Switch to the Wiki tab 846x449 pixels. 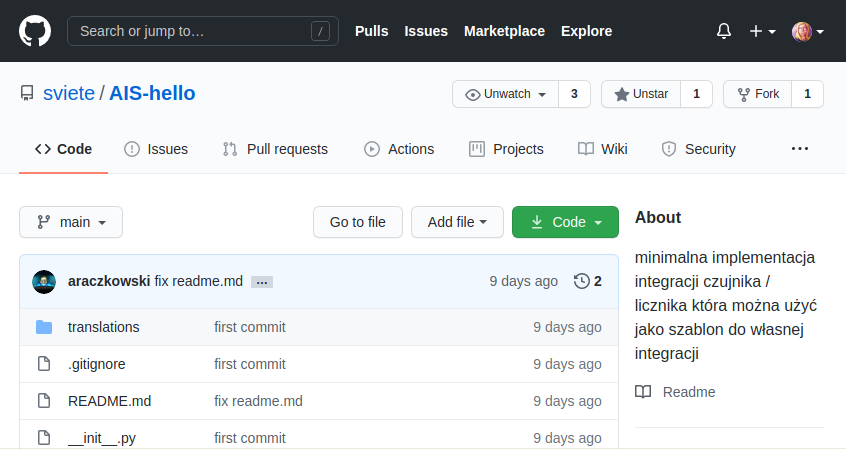(x=602, y=149)
